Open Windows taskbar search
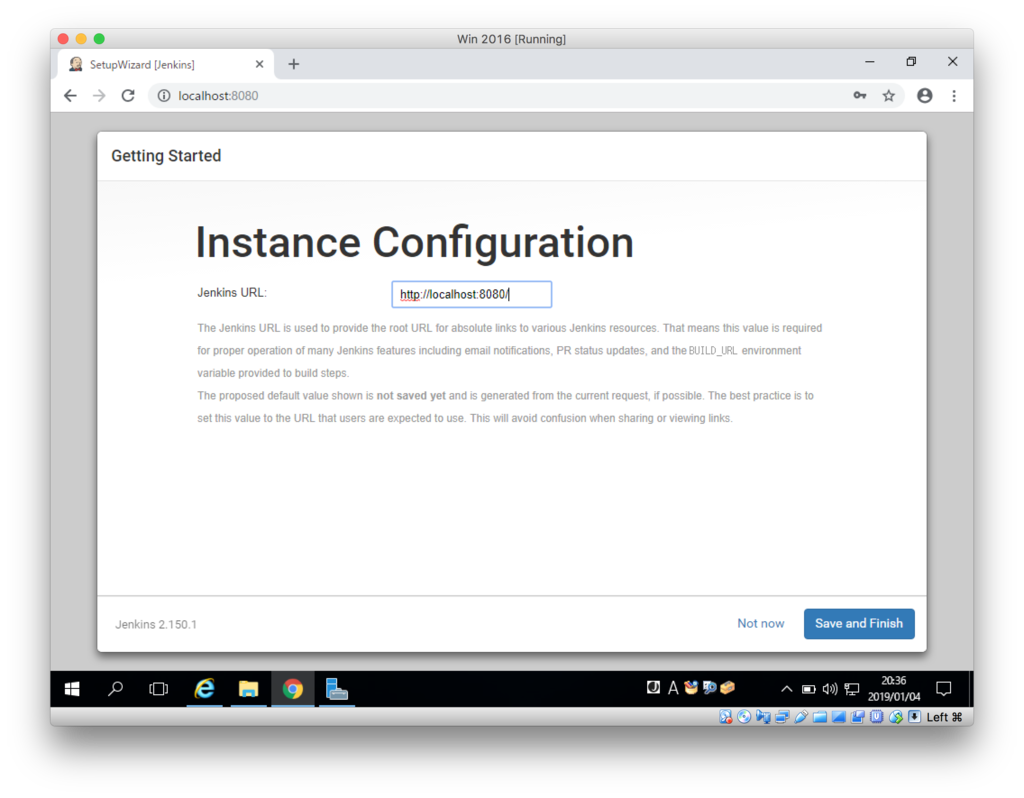The height and width of the screenshot is (798, 1024). click(116, 689)
